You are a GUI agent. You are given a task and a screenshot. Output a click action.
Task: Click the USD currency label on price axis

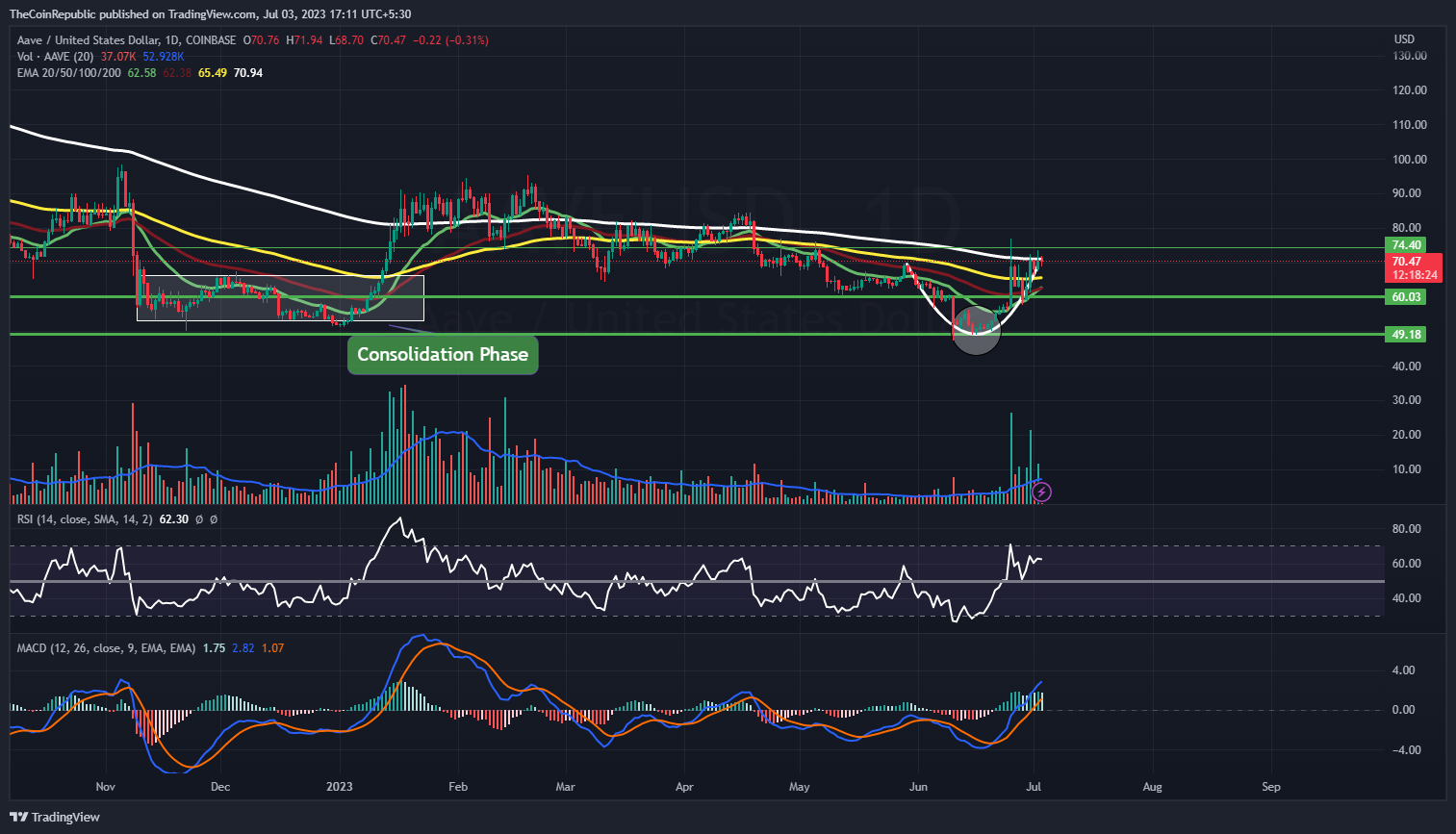[x=1404, y=39]
